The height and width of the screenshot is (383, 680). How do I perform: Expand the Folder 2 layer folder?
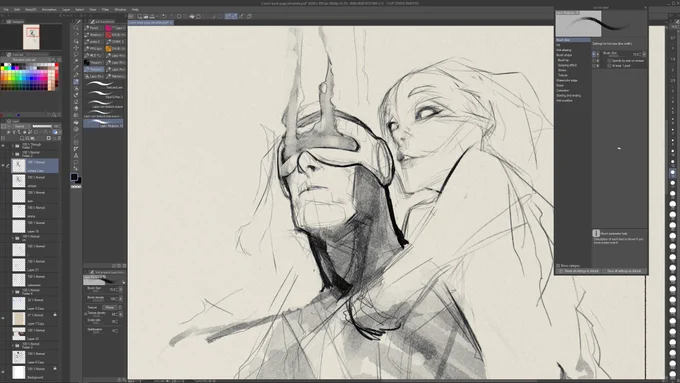tap(13, 154)
